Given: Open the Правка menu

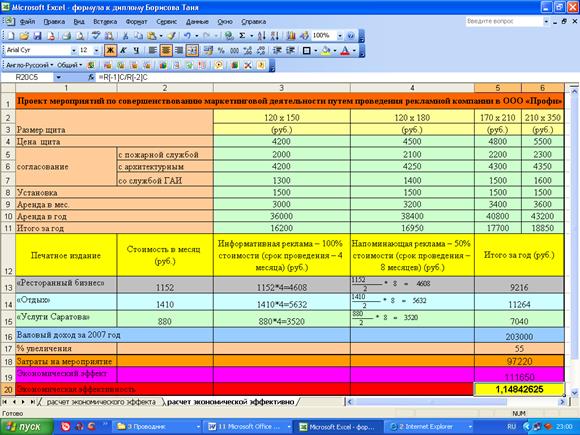Looking at the screenshot, I should (54, 21).
